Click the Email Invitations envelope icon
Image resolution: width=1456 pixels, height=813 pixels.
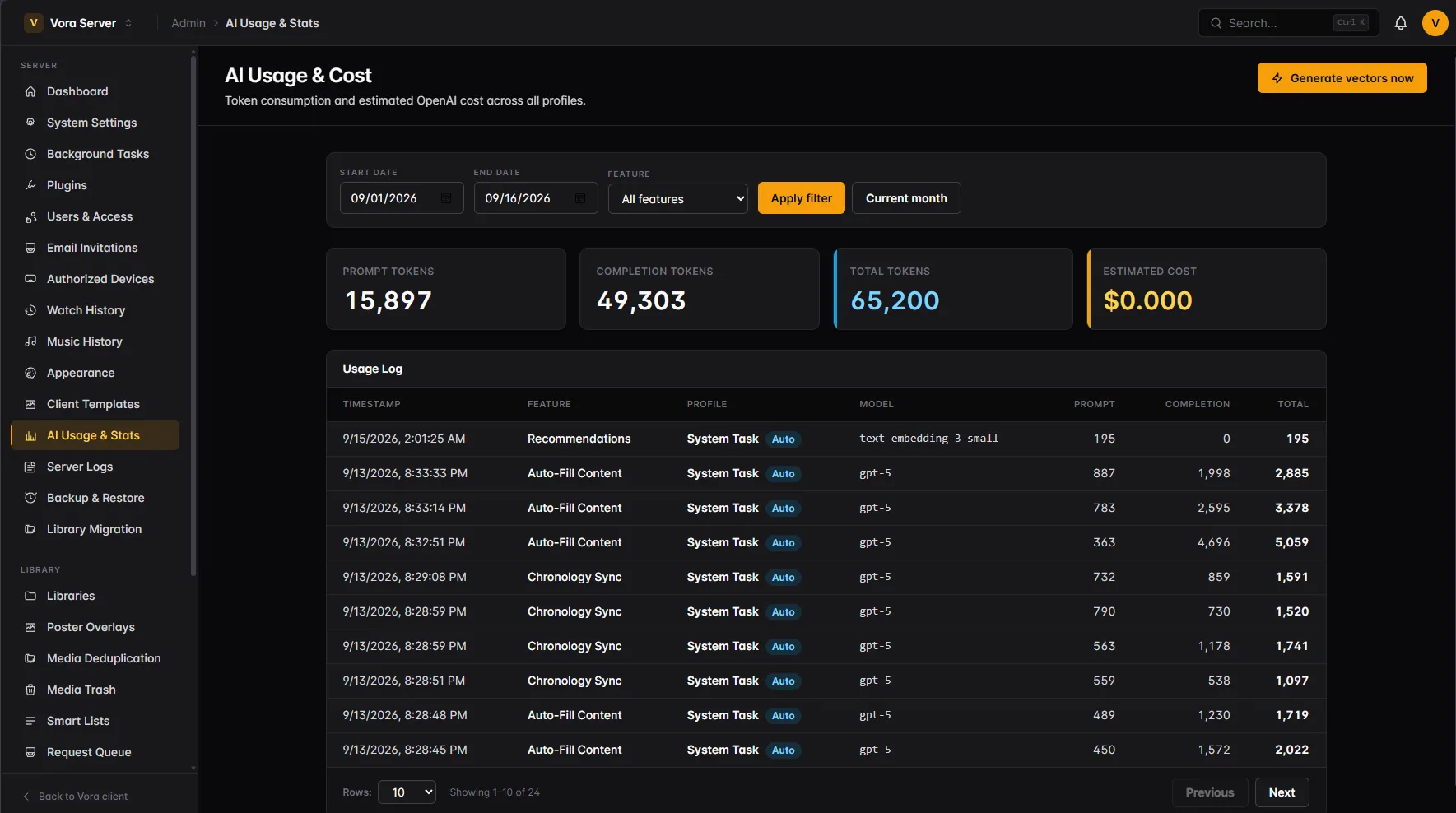click(30, 248)
